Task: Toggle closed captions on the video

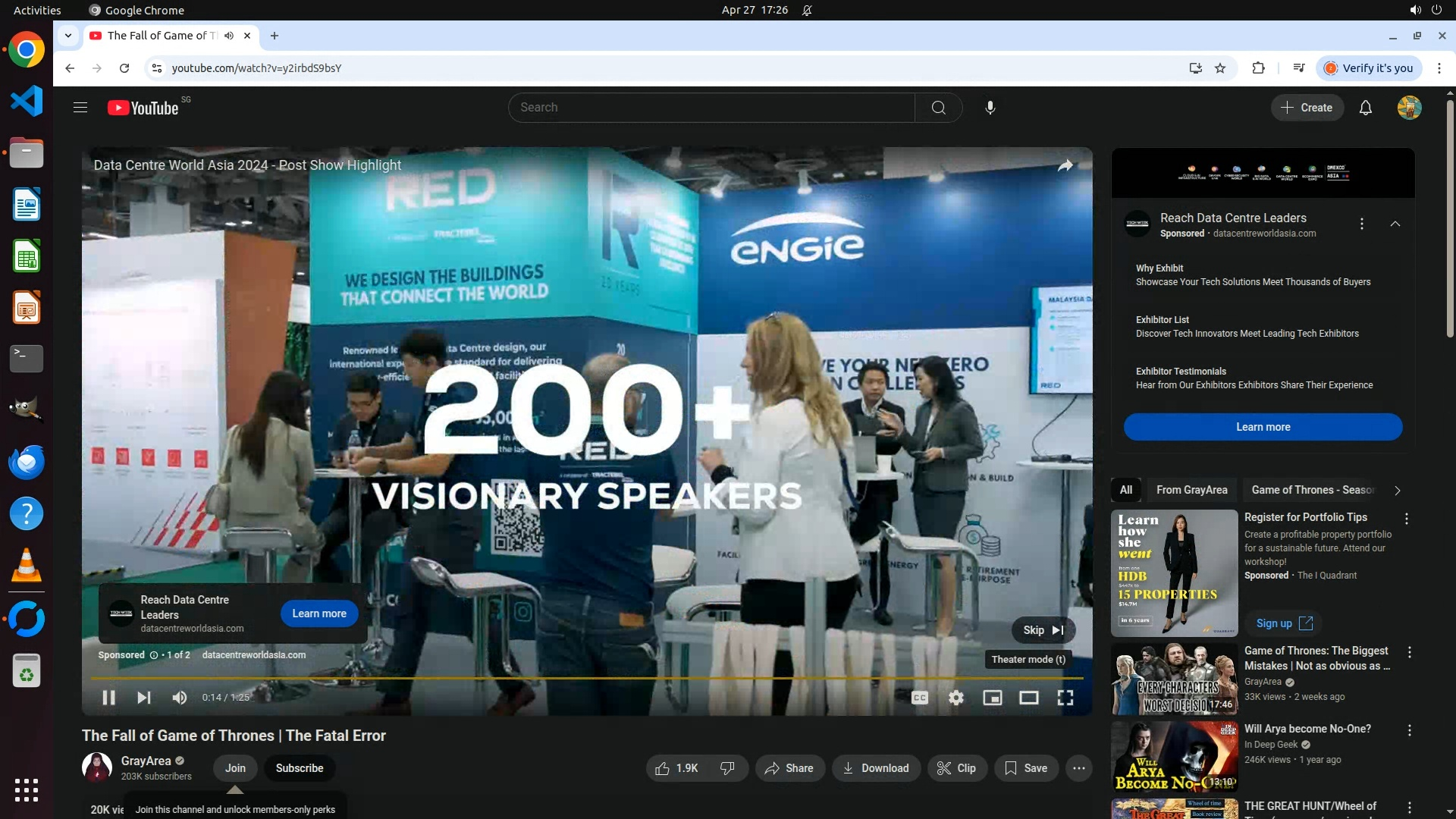Action: coord(919,698)
